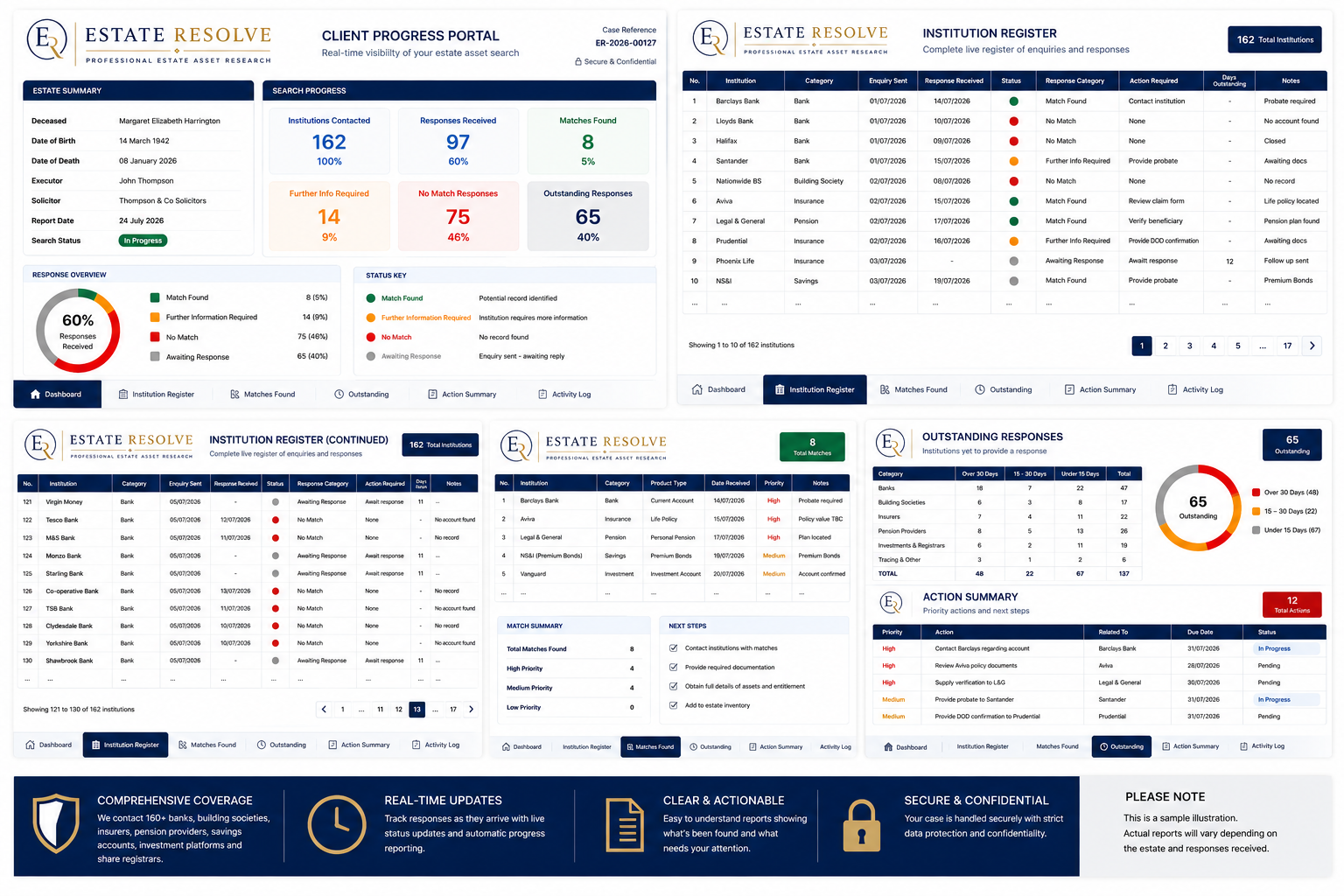
Task: Click the clock icon beside Real-Time Updates
Action: 337,824
